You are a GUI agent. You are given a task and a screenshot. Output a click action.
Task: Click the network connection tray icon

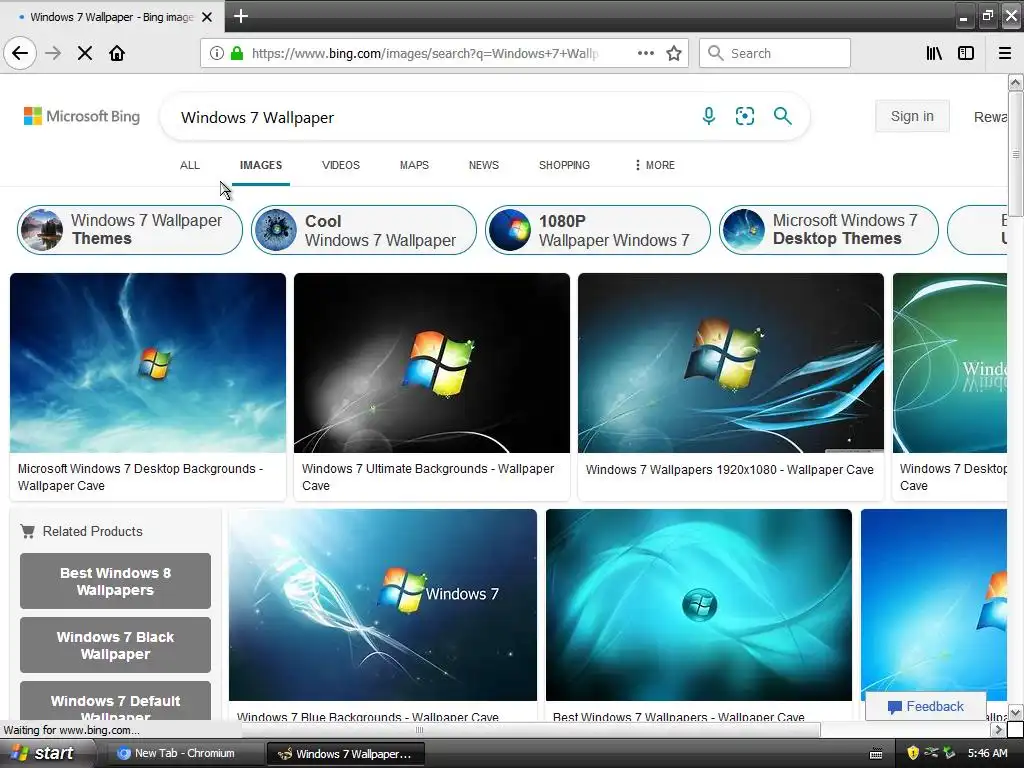click(x=931, y=753)
